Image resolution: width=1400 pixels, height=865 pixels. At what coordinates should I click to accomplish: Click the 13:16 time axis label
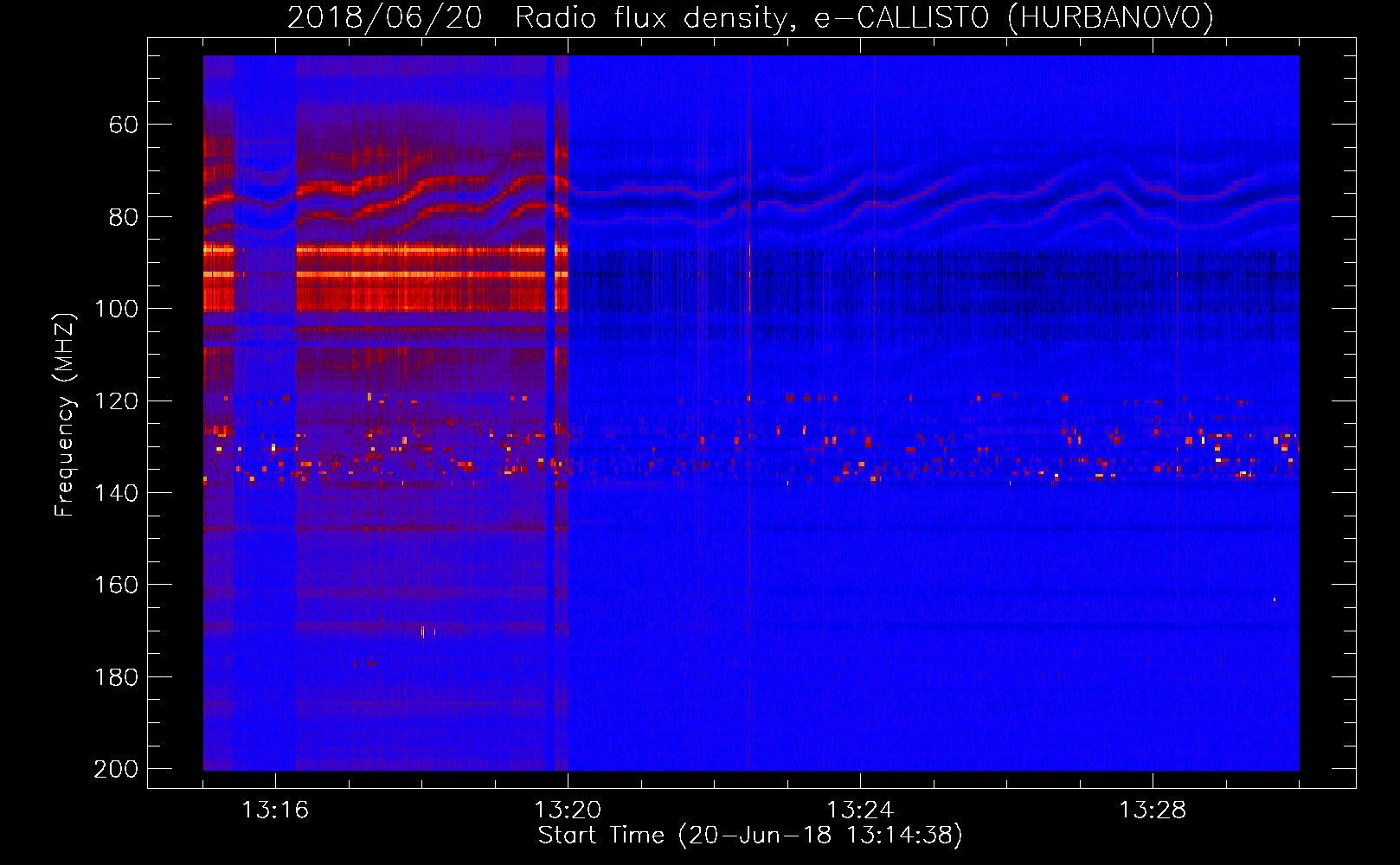point(275,810)
